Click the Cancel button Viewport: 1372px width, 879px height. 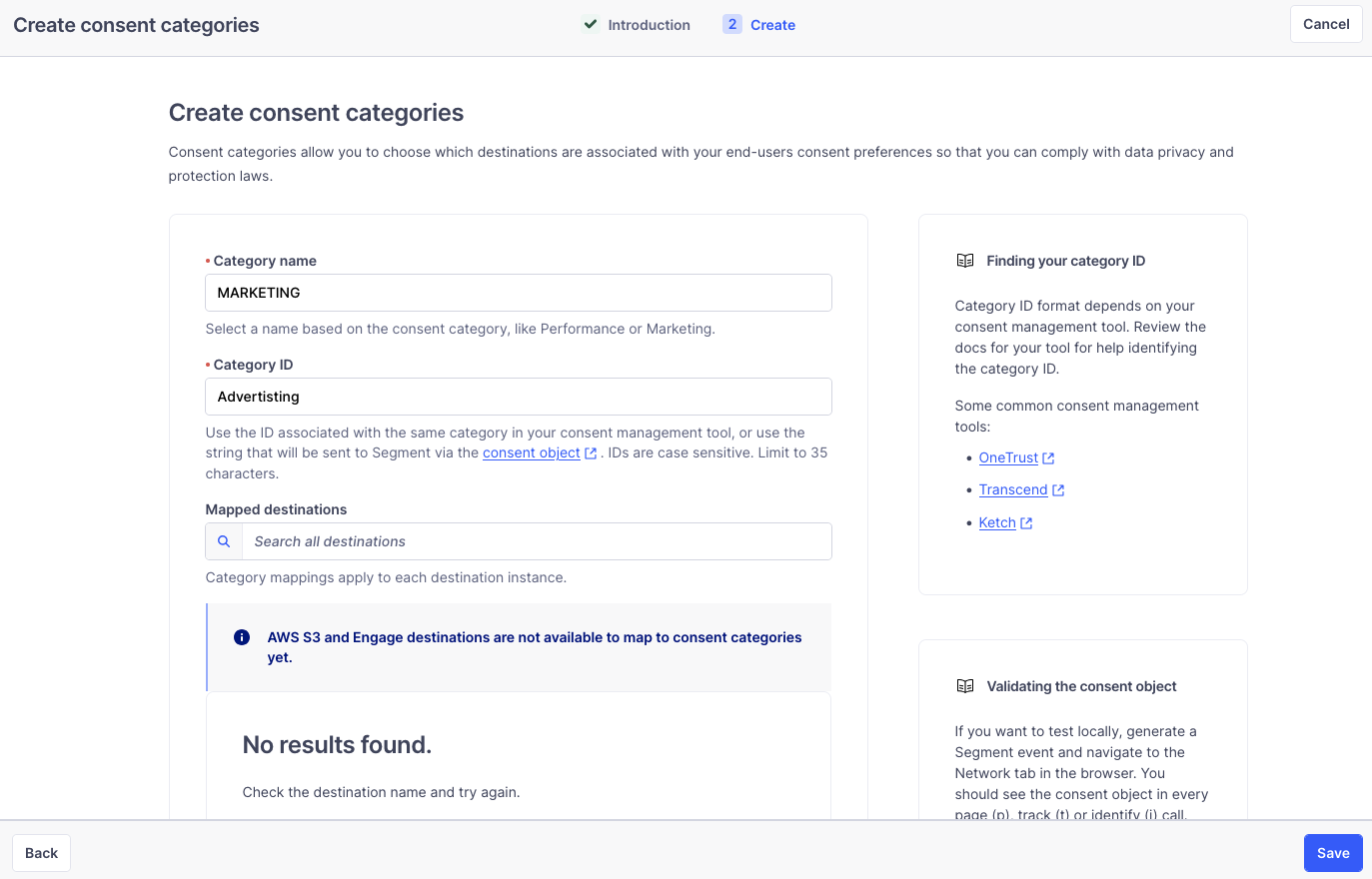1326,24
